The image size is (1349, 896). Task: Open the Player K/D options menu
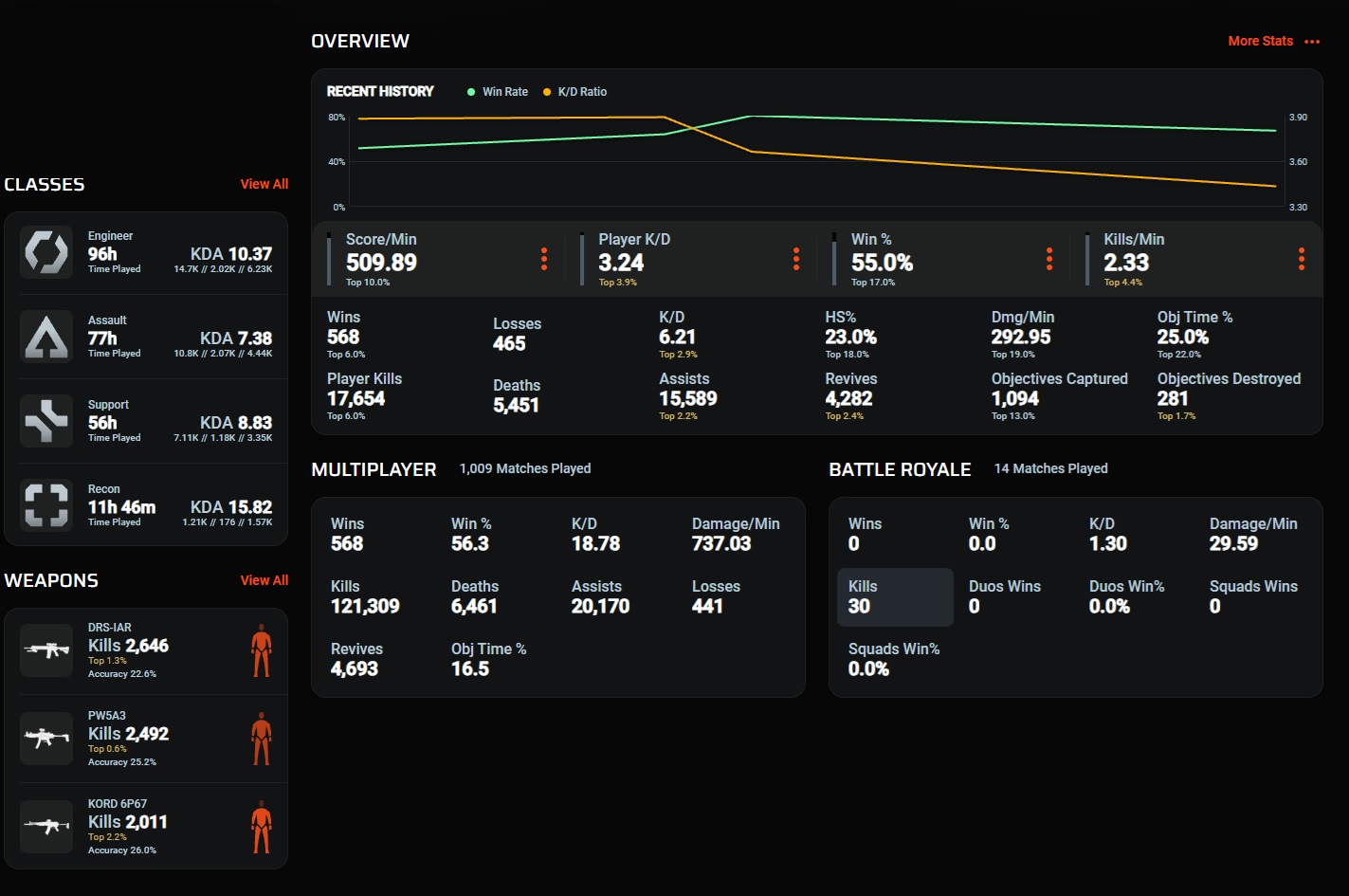(796, 259)
